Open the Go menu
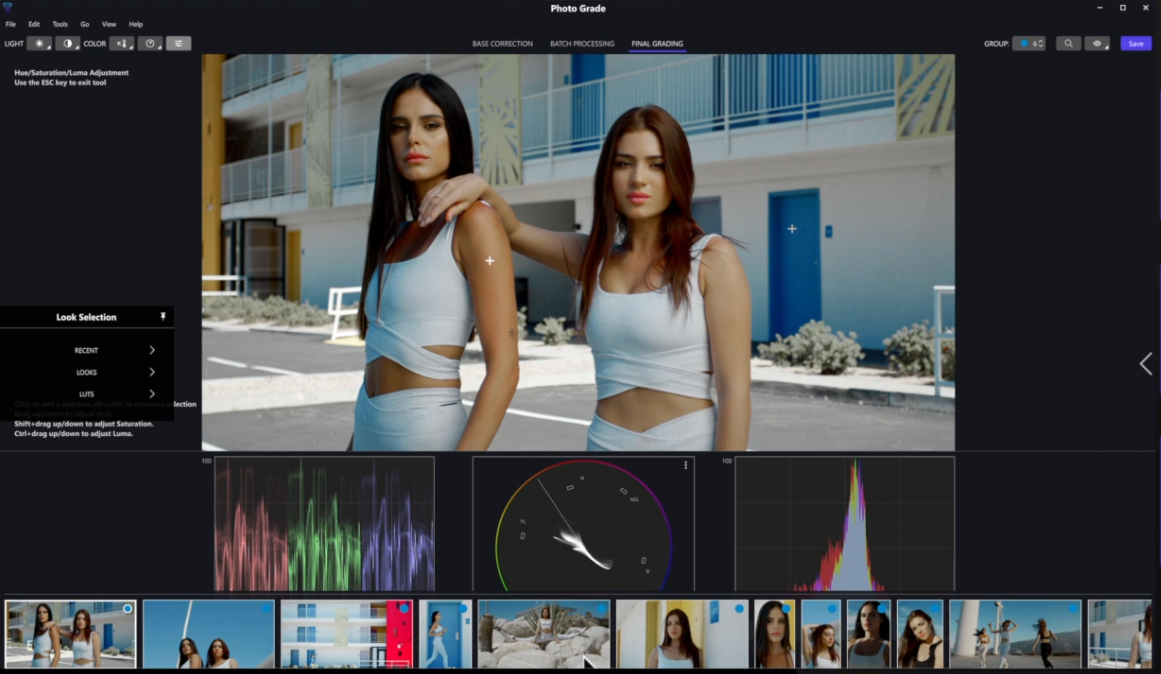This screenshot has height=674, width=1161. tap(84, 24)
